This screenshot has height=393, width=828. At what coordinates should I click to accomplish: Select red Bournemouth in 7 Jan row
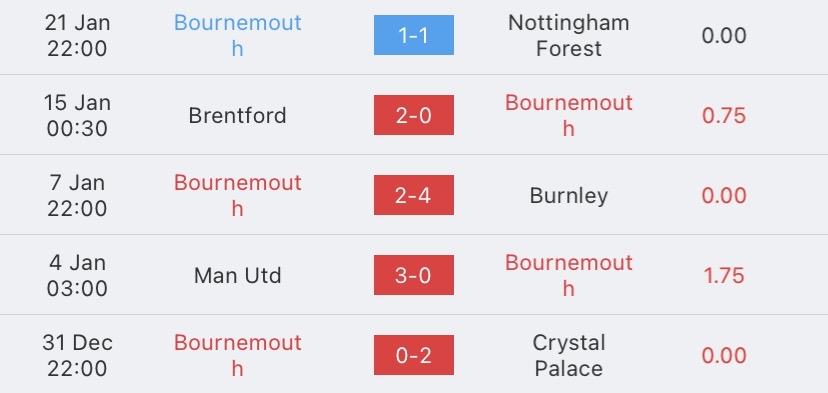coord(238,195)
